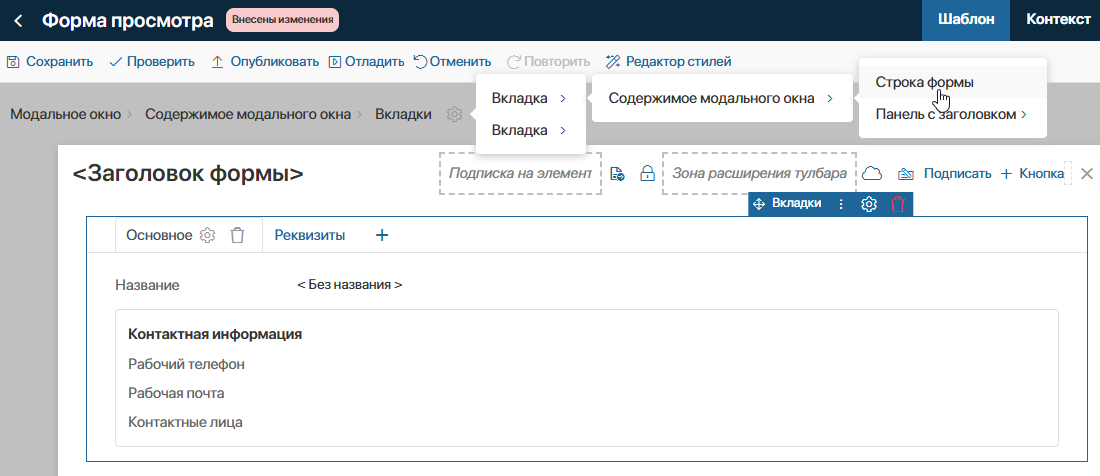1100x476 pixels.
Task: Add a new tab with the plus icon
Action: (x=382, y=236)
